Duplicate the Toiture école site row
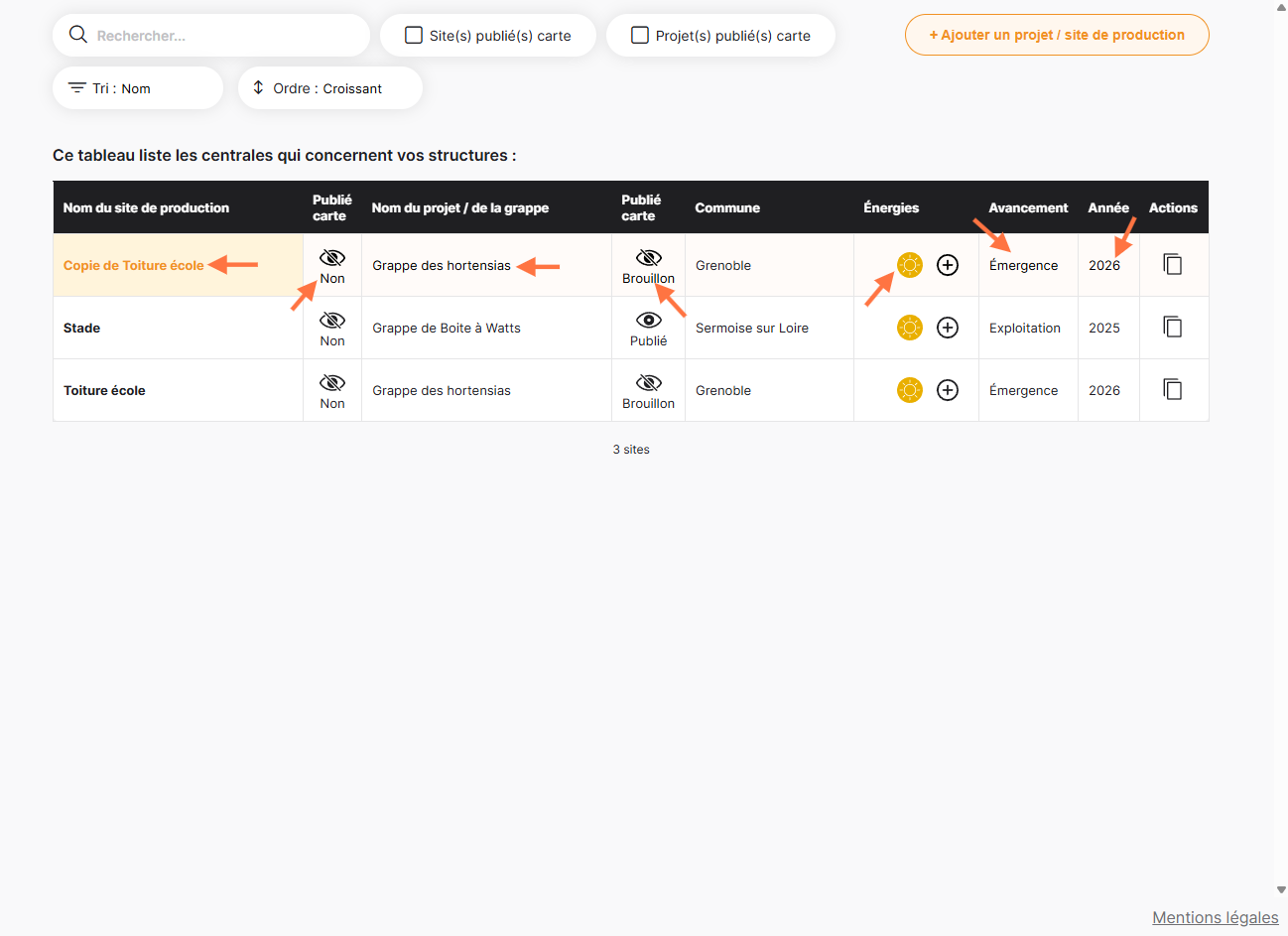Screen dimensions: 1288x936 tap(1173, 390)
